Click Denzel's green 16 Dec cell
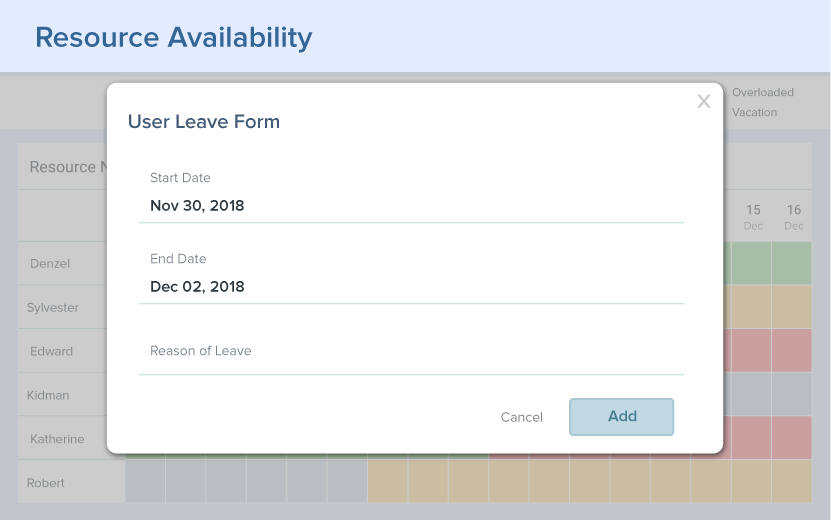831x520 pixels. (x=792, y=264)
